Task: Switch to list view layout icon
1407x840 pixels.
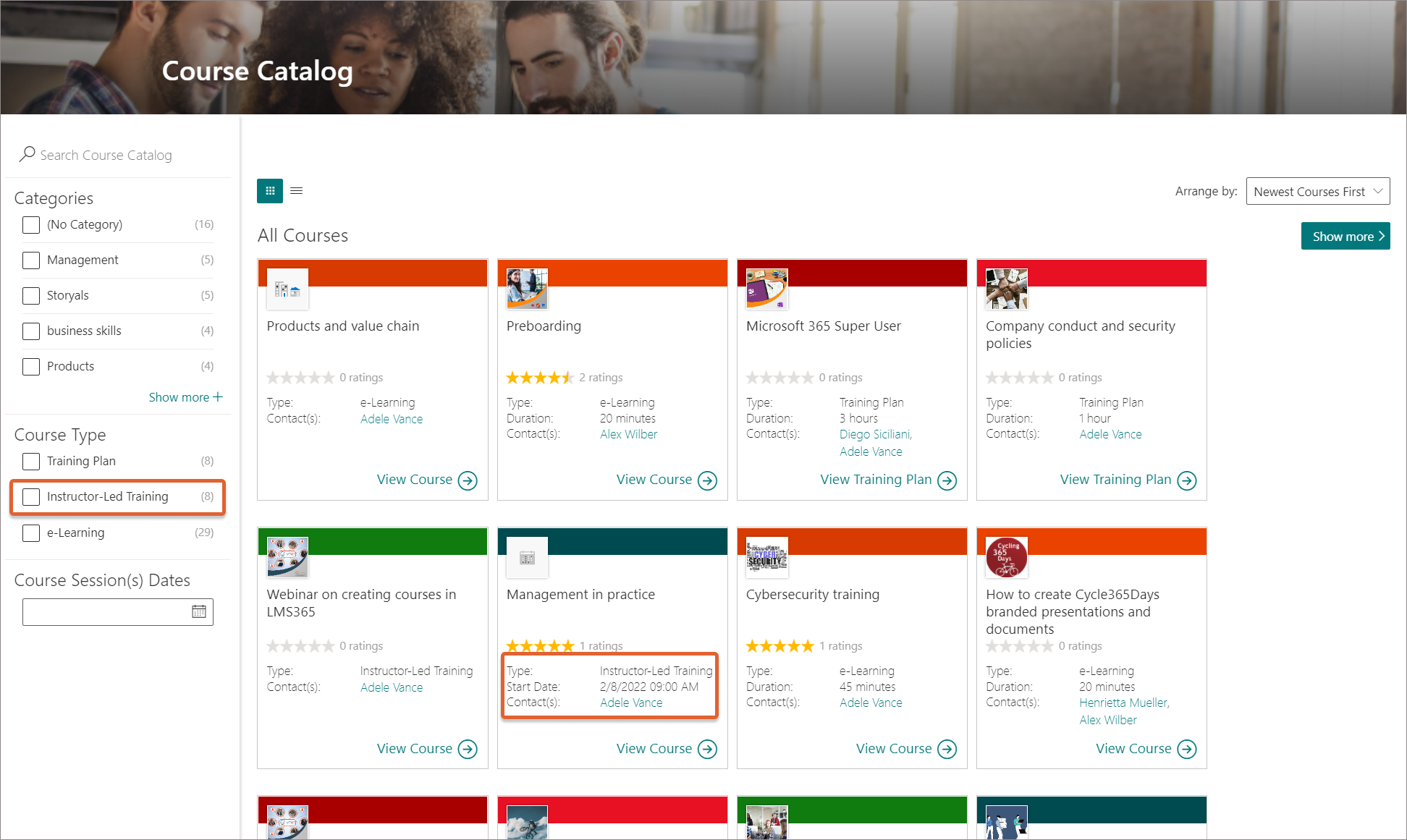Action: pyautogui.click(x=296, y=191)
